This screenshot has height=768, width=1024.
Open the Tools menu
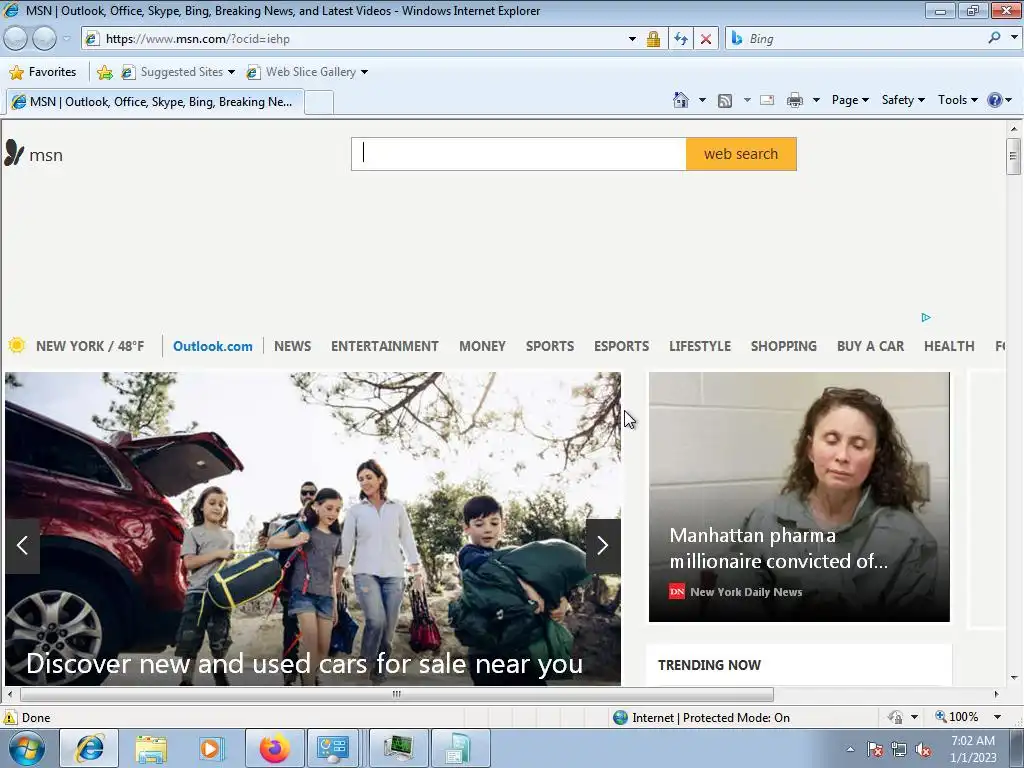click(x=957, y=100)
